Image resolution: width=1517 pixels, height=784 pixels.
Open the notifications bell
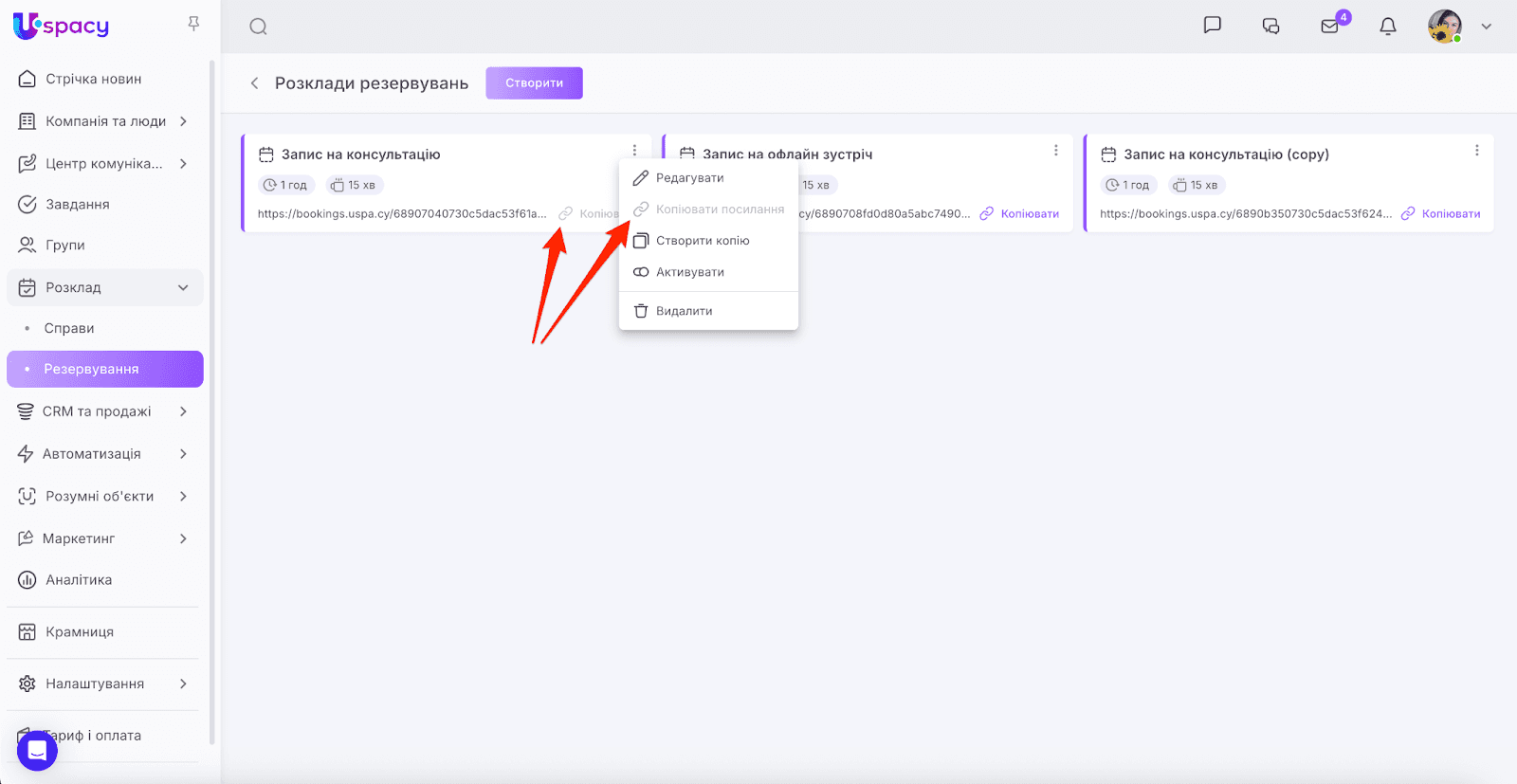1388,27
